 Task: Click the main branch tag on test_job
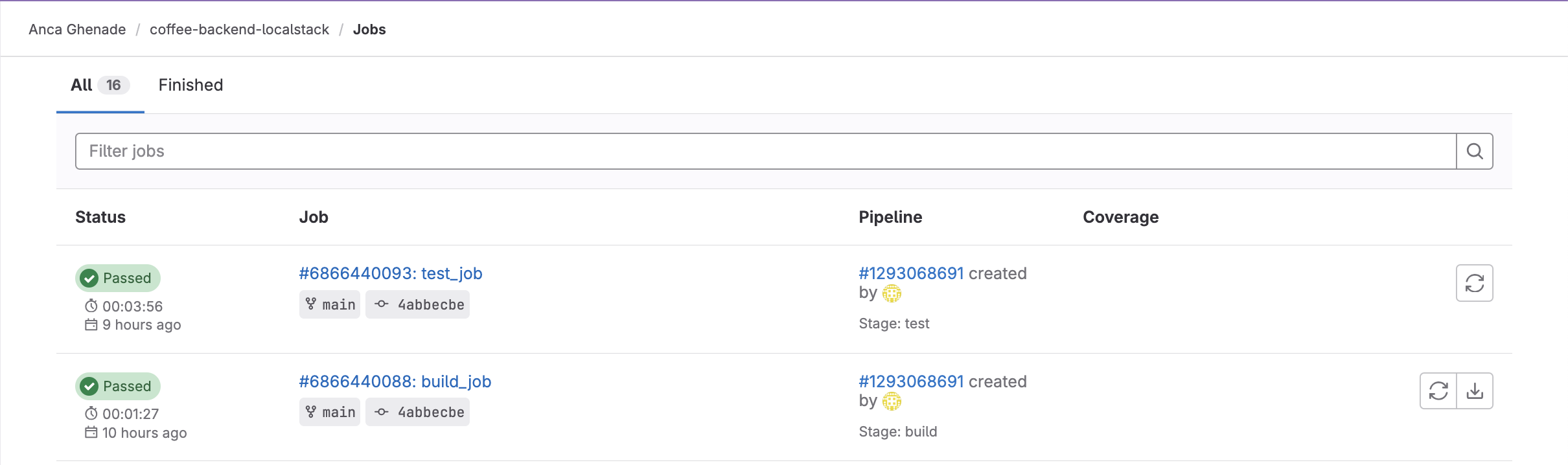click(330, 305)
